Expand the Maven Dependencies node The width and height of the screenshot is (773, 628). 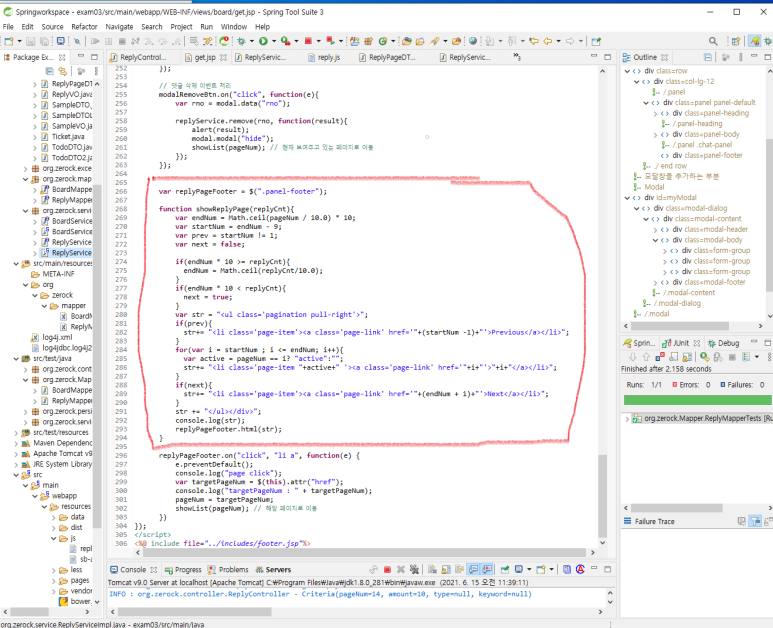16,443
